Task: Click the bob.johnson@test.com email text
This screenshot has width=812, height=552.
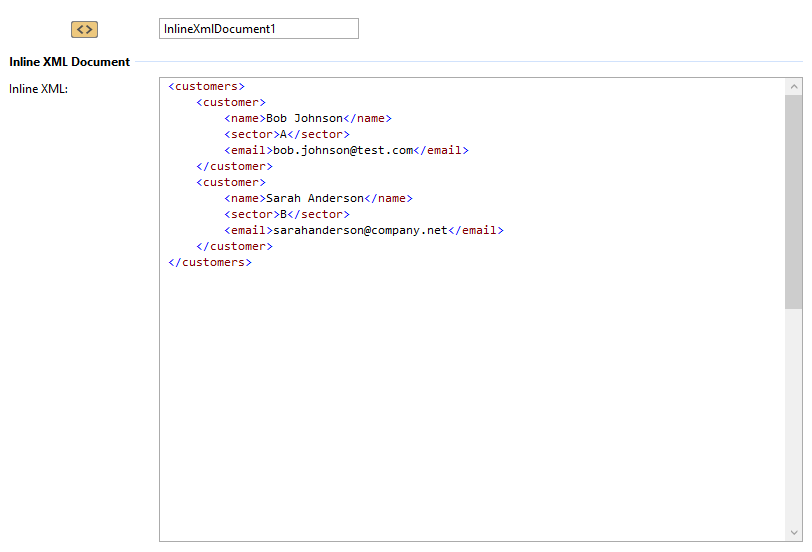Action: click(343, 150)
